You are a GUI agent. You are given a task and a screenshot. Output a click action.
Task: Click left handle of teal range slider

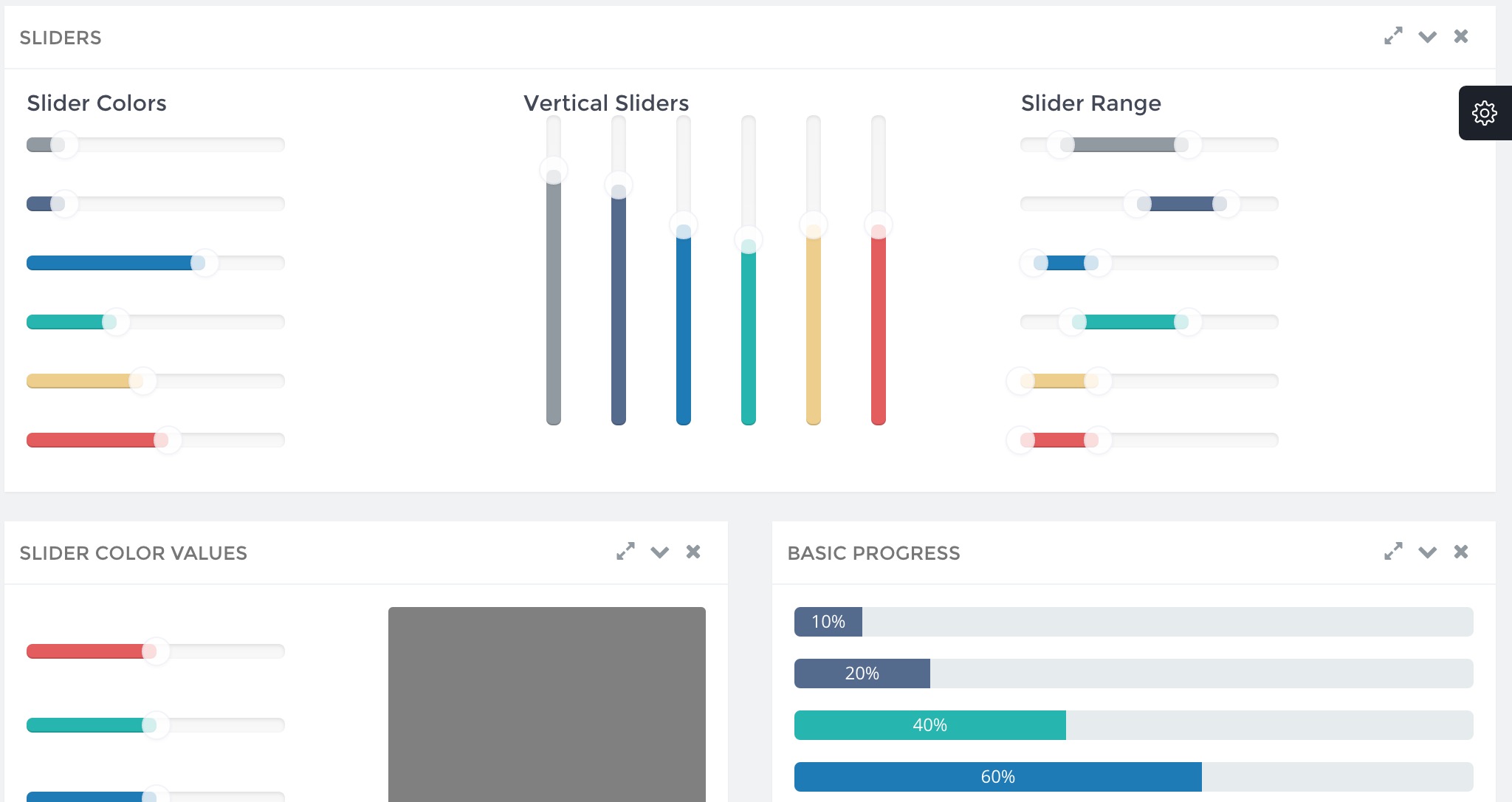tap(1073, 322)
